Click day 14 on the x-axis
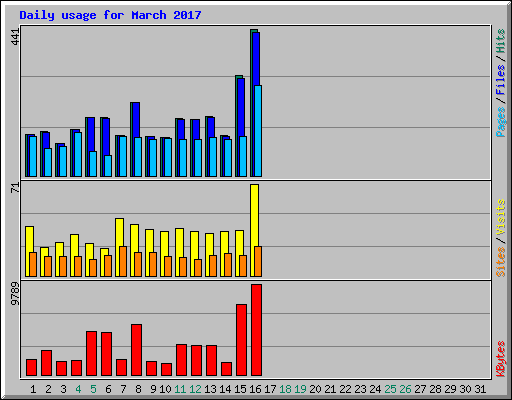 225,389
